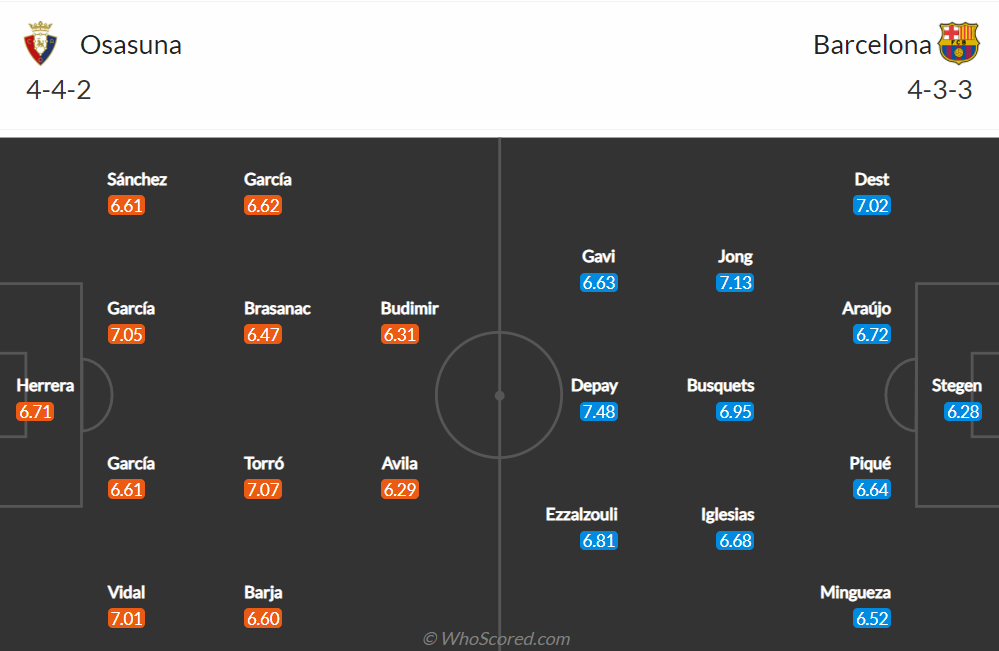This screenshot has height=651, width=999.
Task: Select Jong's 7.13 rating badge
Action: click(735, 282)
